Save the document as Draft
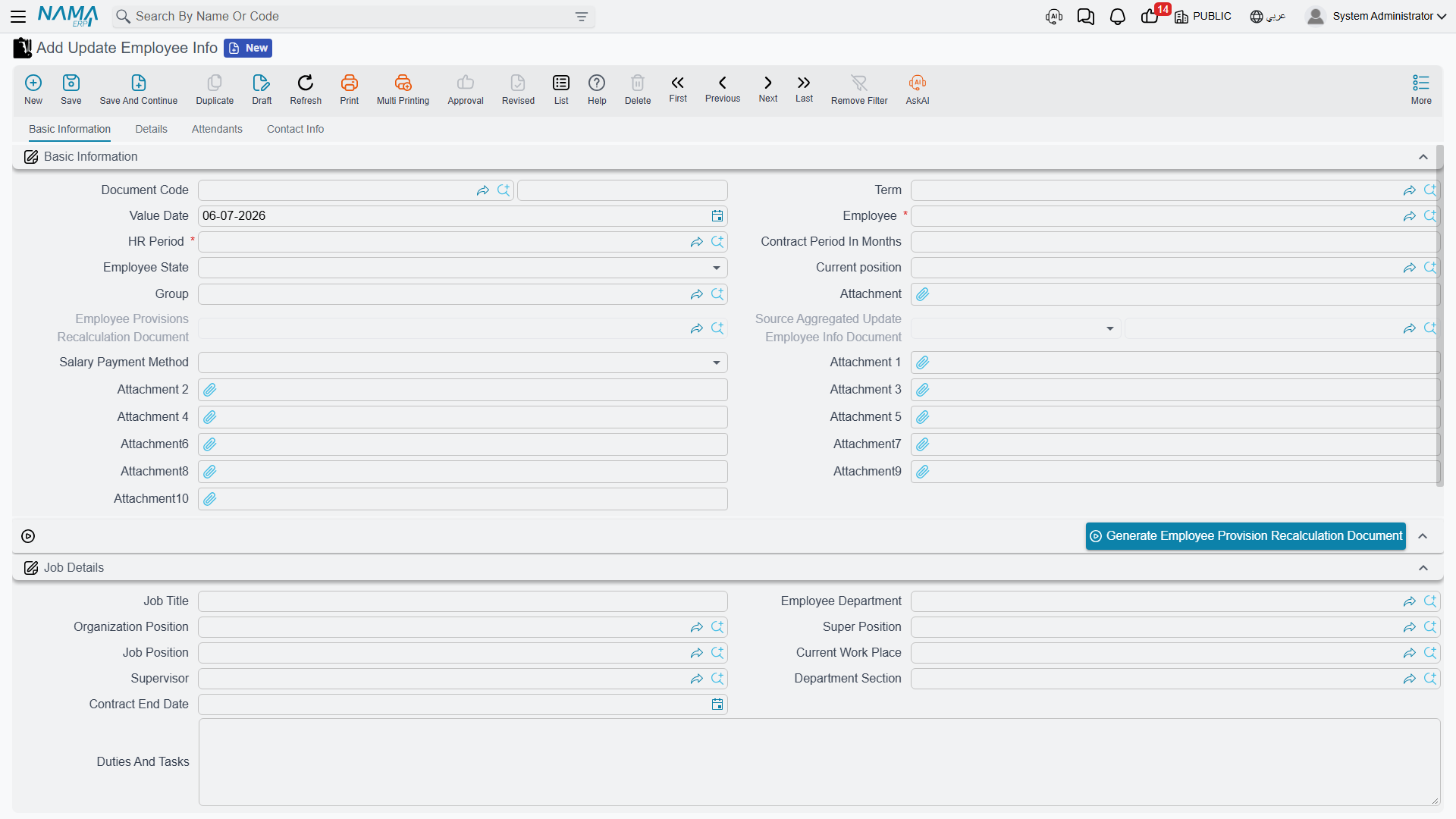 point(262,89)
